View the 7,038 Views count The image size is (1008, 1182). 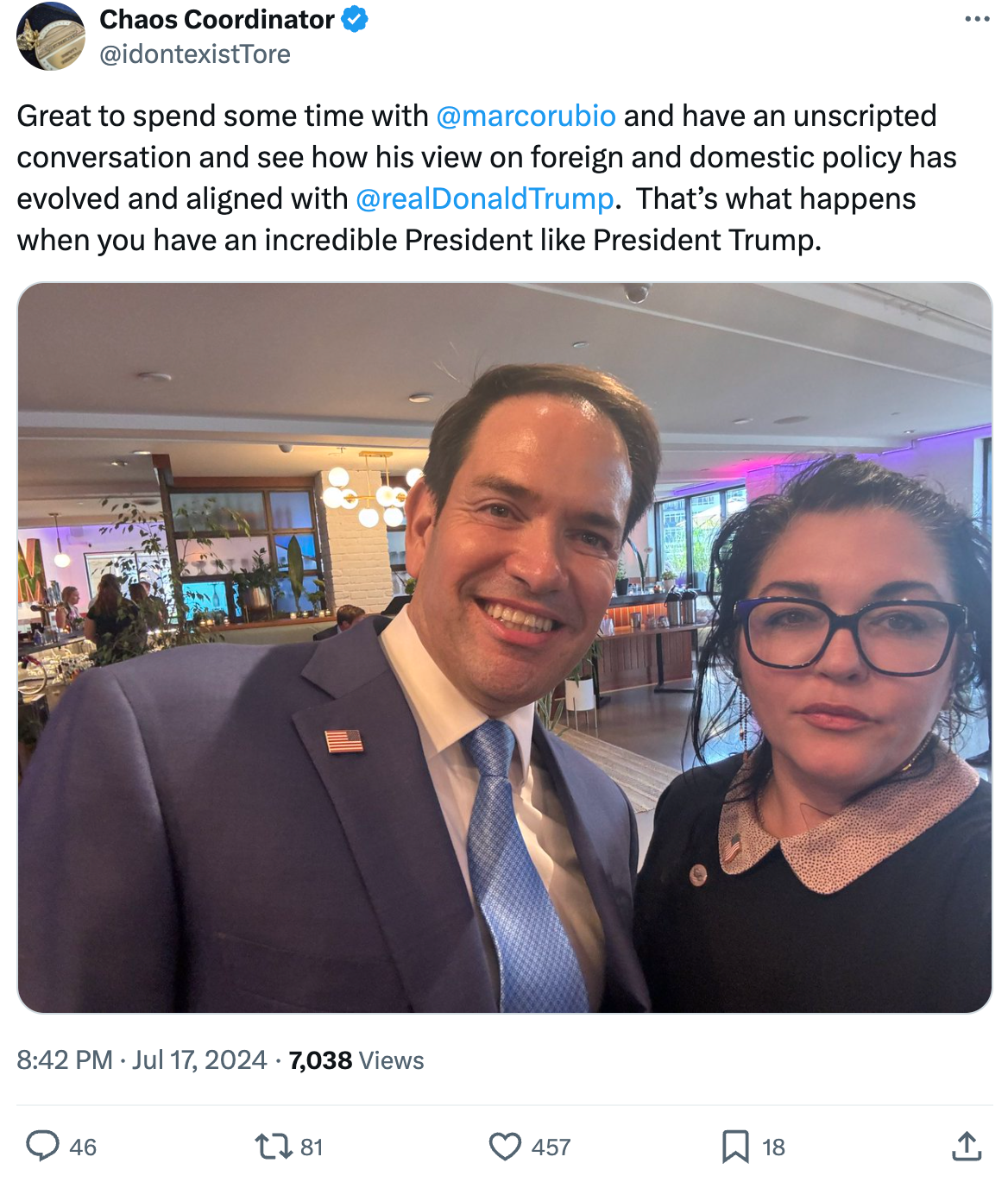(356, 1059)
